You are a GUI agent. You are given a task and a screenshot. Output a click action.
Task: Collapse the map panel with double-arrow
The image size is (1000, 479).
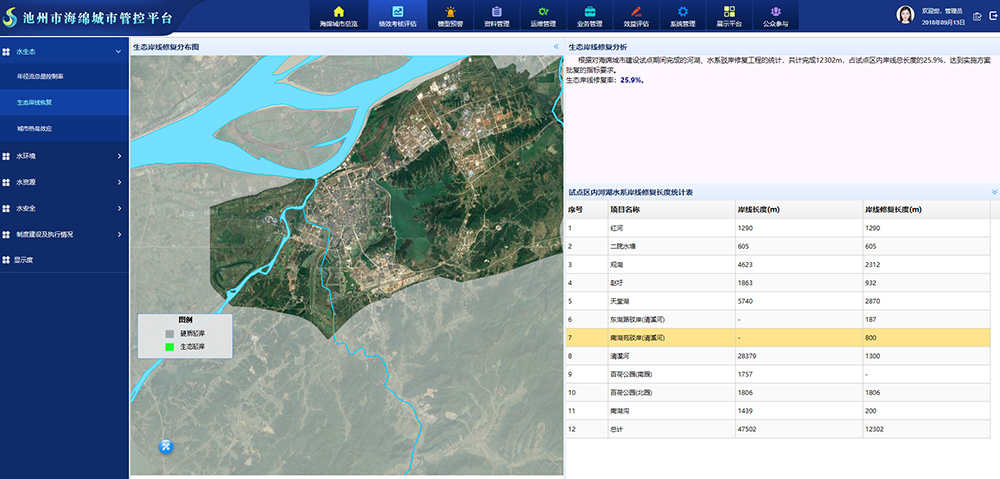coord(556,47)
